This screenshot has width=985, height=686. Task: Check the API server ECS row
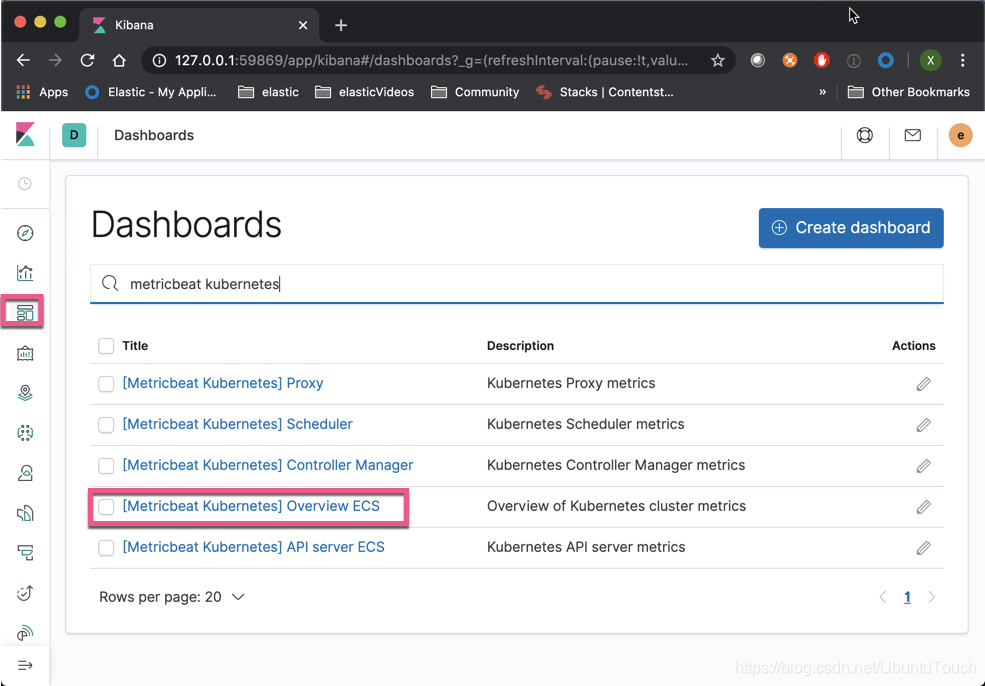(106, 547)
